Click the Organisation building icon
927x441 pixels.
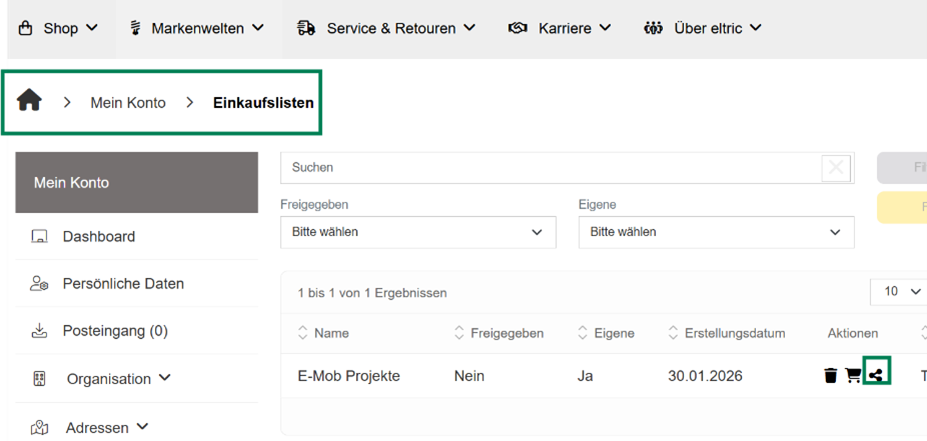point(39,379)
